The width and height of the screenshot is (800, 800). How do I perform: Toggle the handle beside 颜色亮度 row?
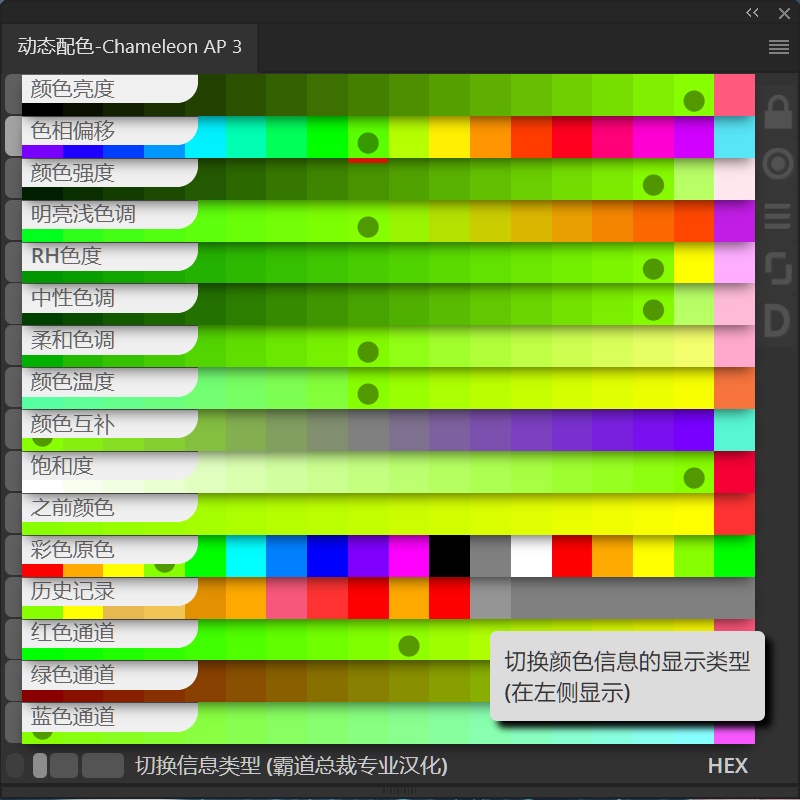(13, 94)
